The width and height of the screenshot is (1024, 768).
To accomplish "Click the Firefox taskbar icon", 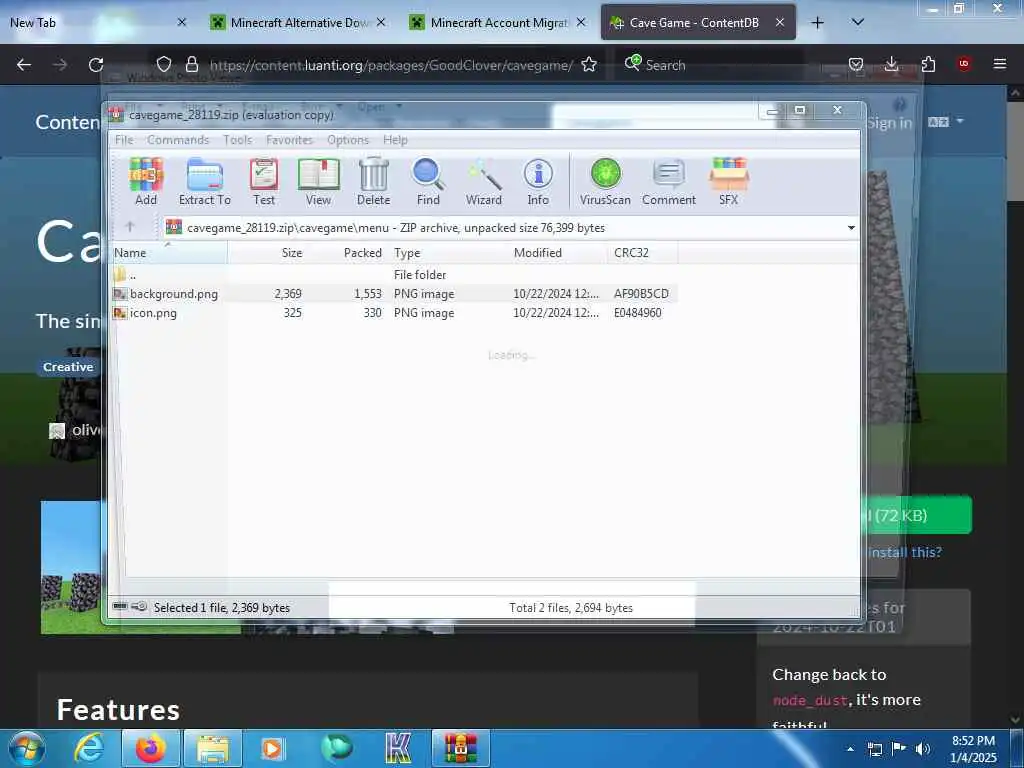I will (x=150, y=748).
